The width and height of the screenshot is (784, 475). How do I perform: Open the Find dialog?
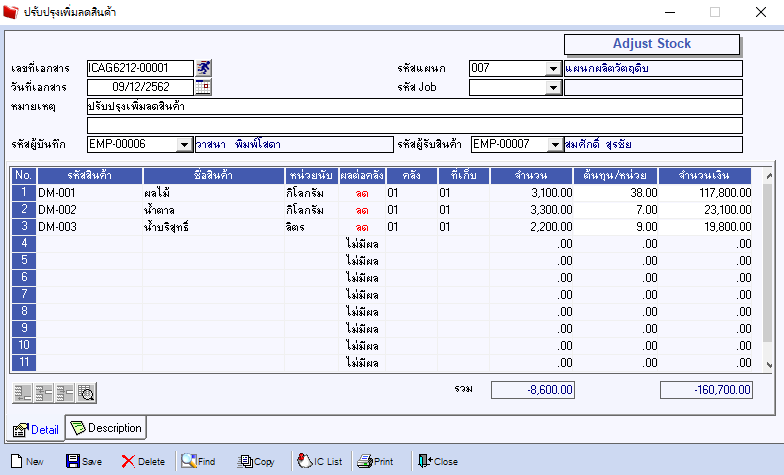tap(198, 461)
